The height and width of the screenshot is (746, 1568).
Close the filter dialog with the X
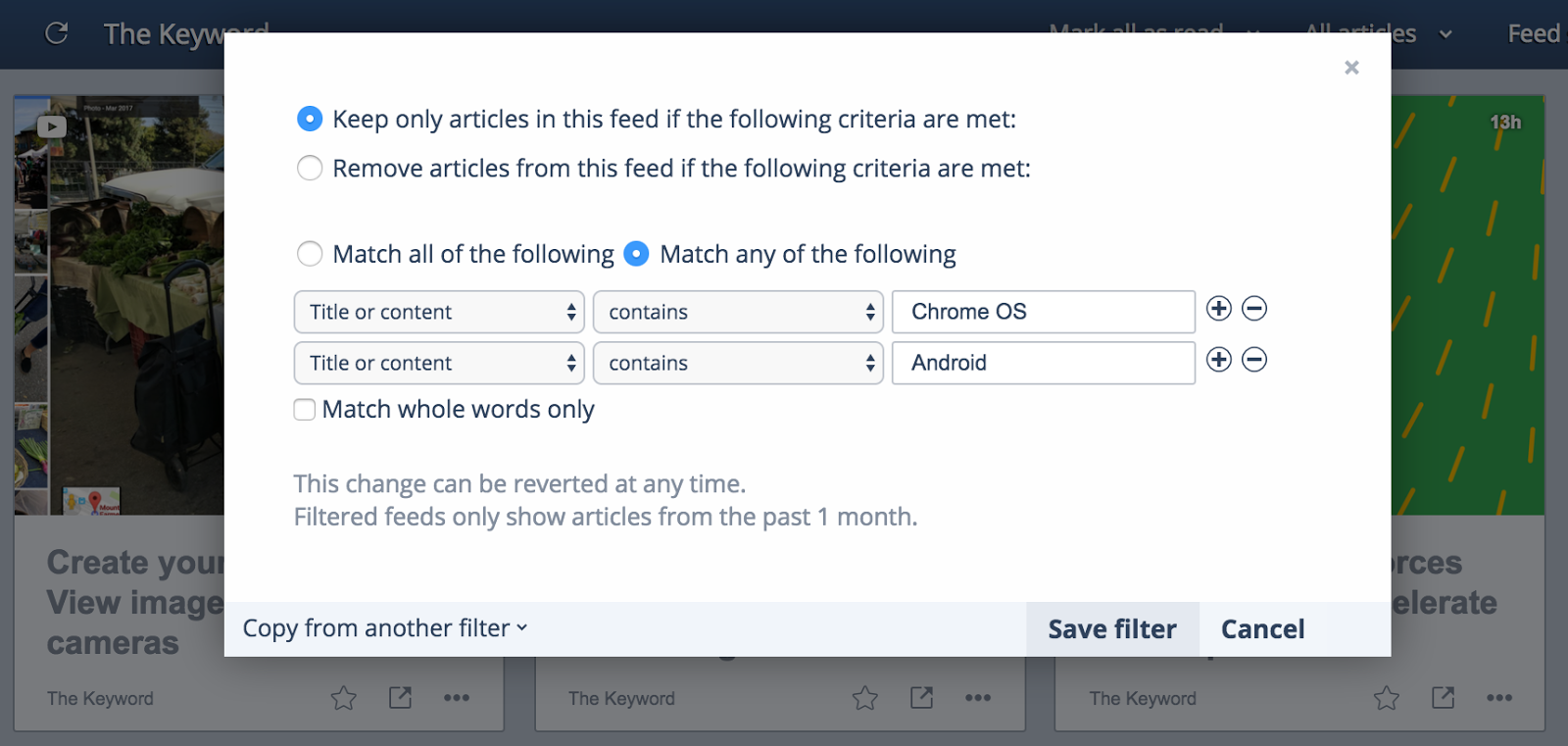click(x=1351, y=68)
